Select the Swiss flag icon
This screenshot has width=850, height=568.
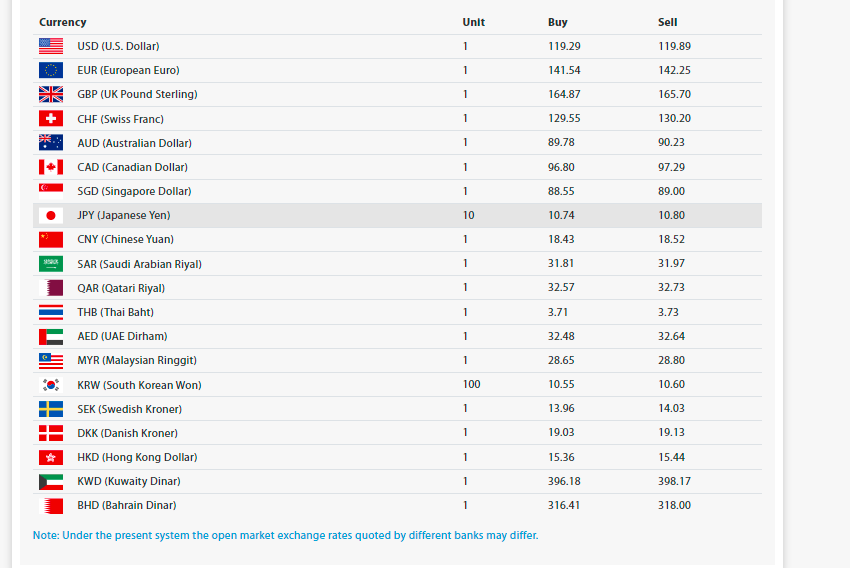click(x=51, y=118)
